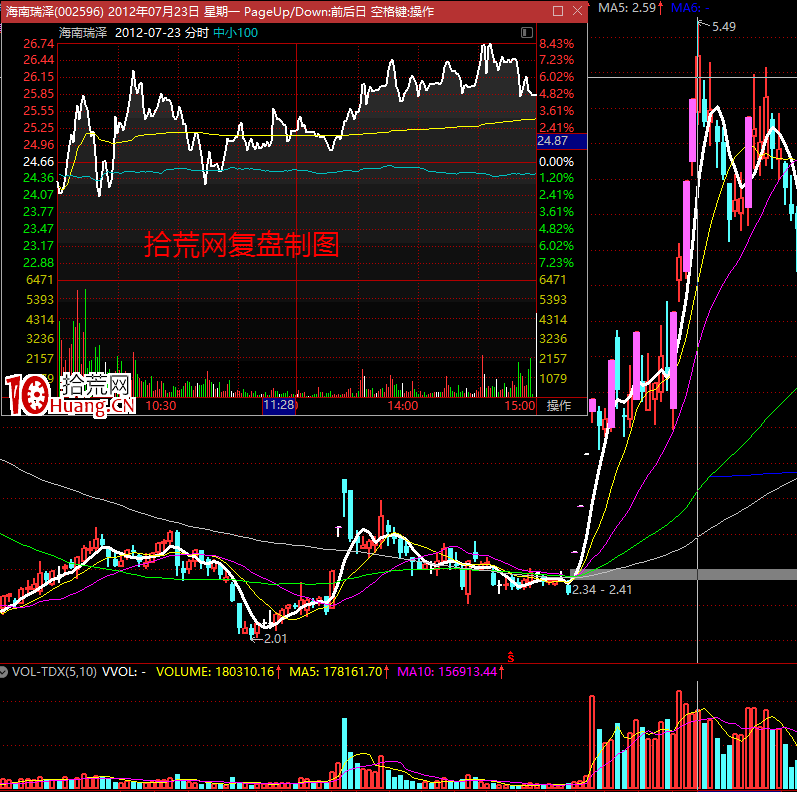Click the 8.43% percent axis label
The image size is (797, 792).
[557, 44]
